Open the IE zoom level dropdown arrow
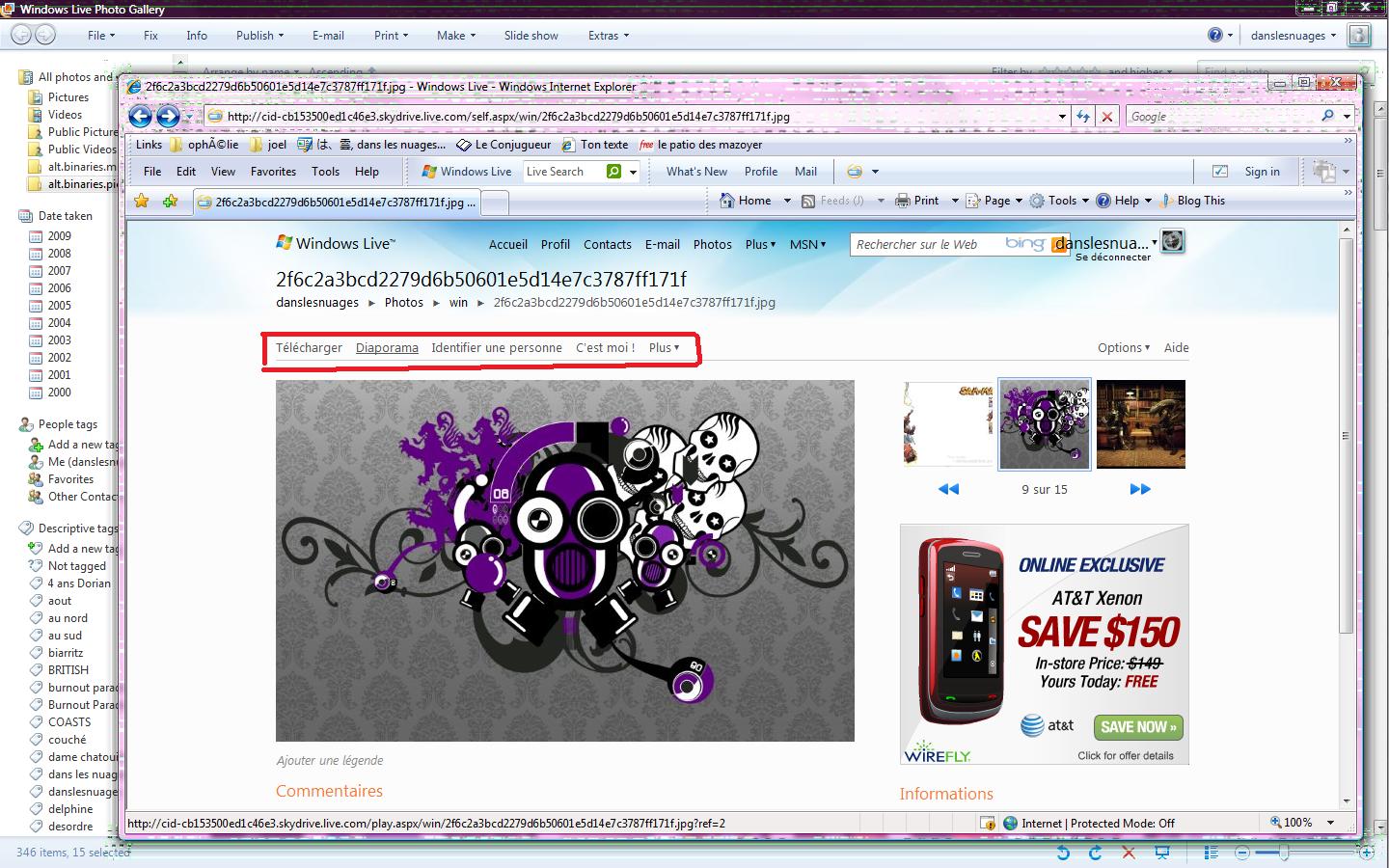Screen dimensions: 1389x868 point(1330,823)
